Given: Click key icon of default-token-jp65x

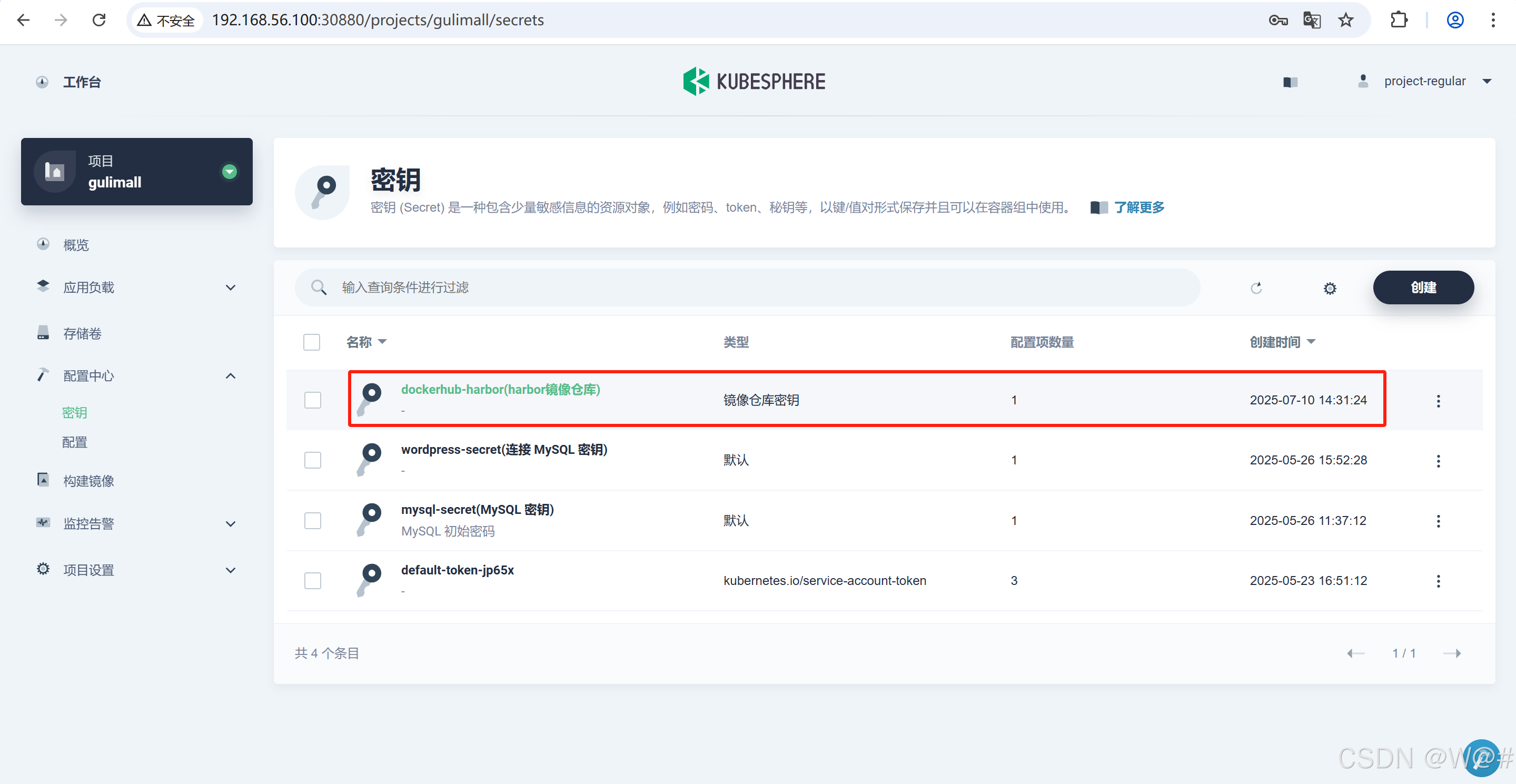Looking at the screenshot, I should tap(369, 580).
